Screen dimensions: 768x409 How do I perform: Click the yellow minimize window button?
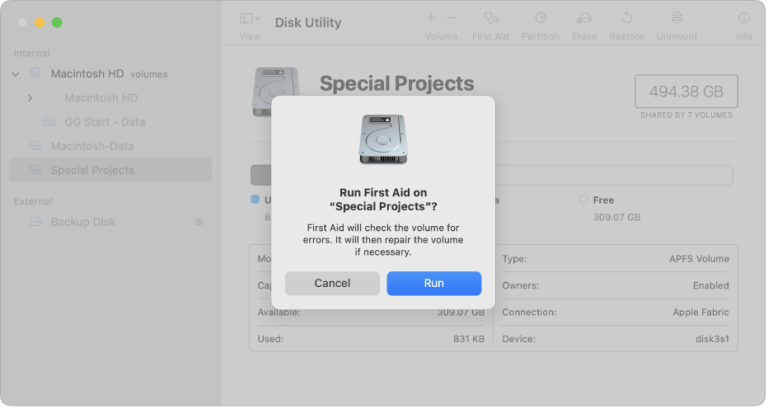click(x=40, y=23)
